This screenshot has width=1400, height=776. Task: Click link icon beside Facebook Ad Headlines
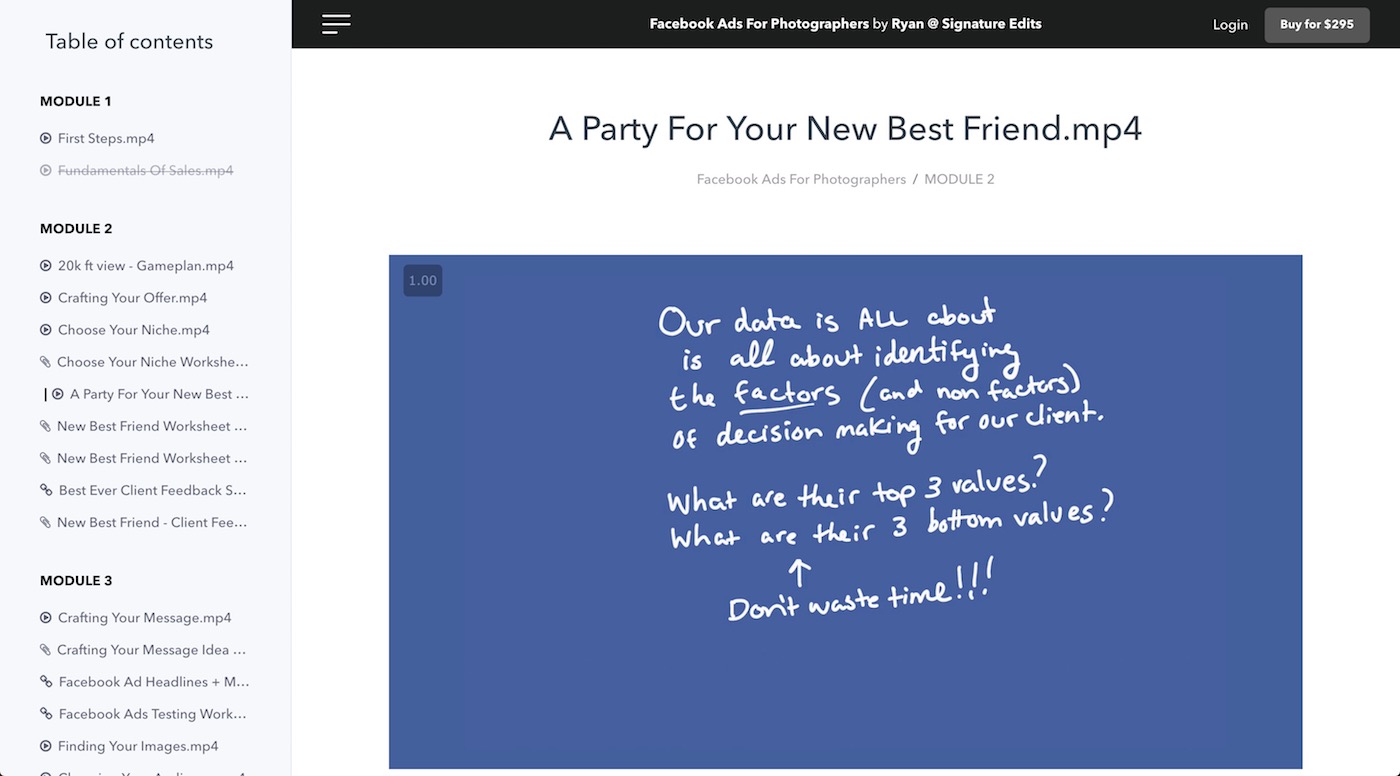click(x=46, y=682)
